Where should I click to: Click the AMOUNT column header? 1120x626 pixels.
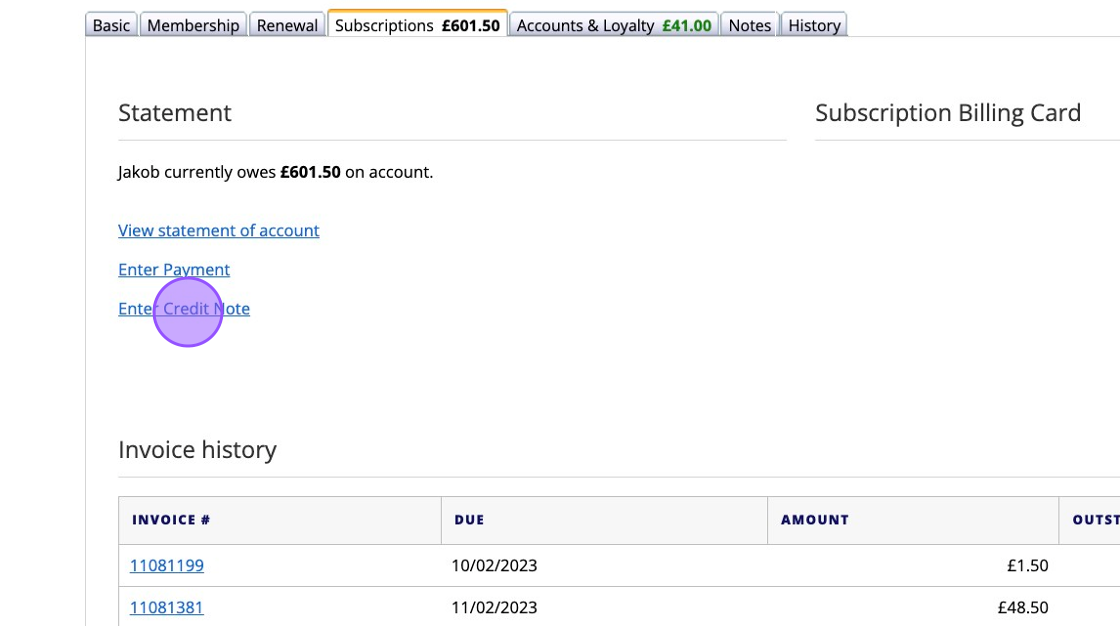(814, 520)
